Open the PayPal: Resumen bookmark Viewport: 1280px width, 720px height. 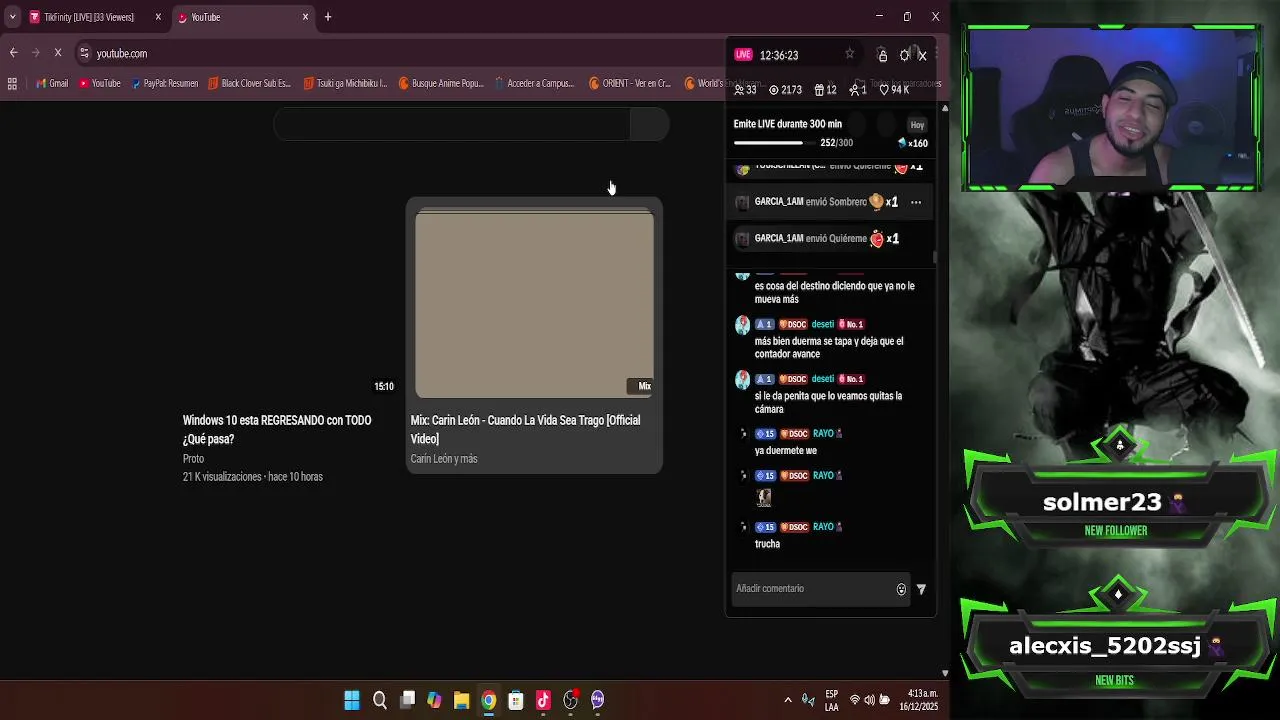165,83
